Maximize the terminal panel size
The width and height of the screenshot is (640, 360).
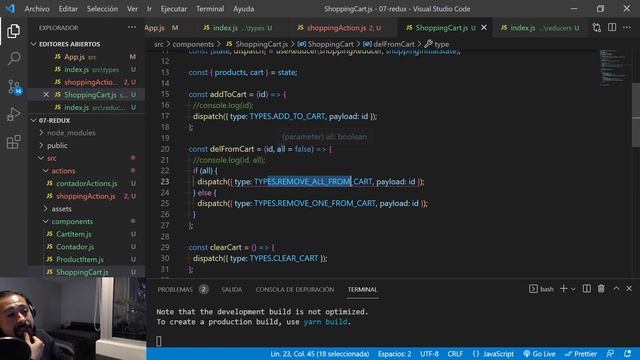(x=616, y=289)
